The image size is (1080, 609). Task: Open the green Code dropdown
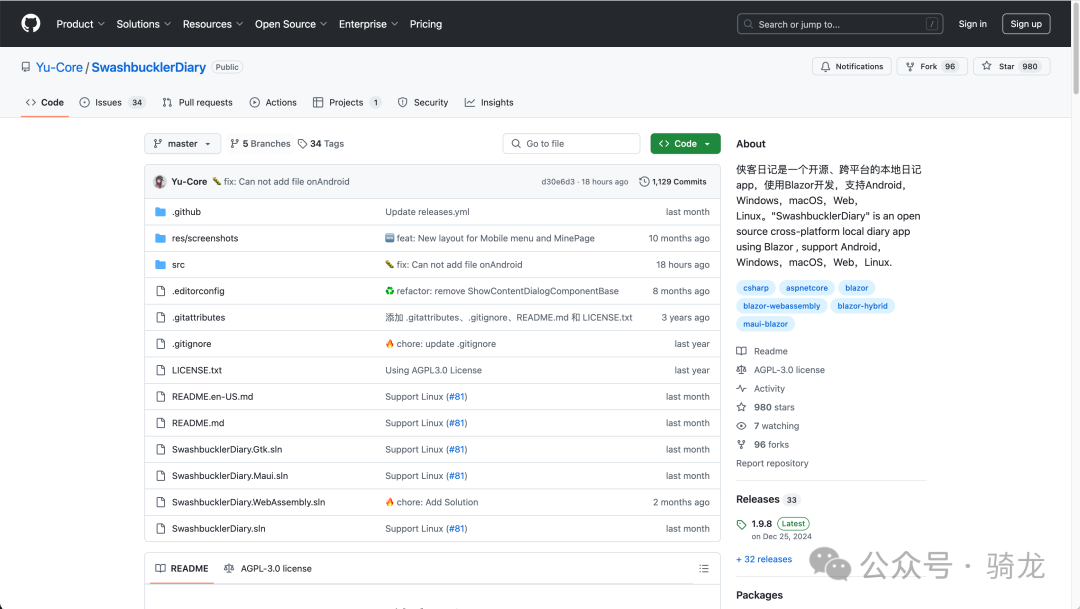(x=685, y=143)
